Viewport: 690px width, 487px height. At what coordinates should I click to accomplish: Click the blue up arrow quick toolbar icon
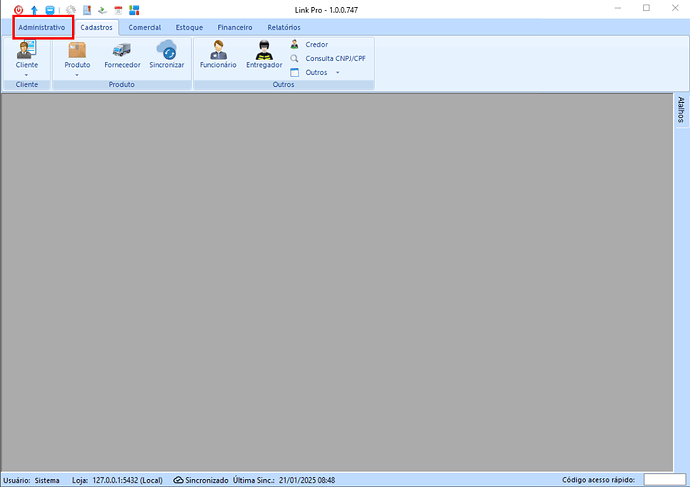[x=33, y=9]
